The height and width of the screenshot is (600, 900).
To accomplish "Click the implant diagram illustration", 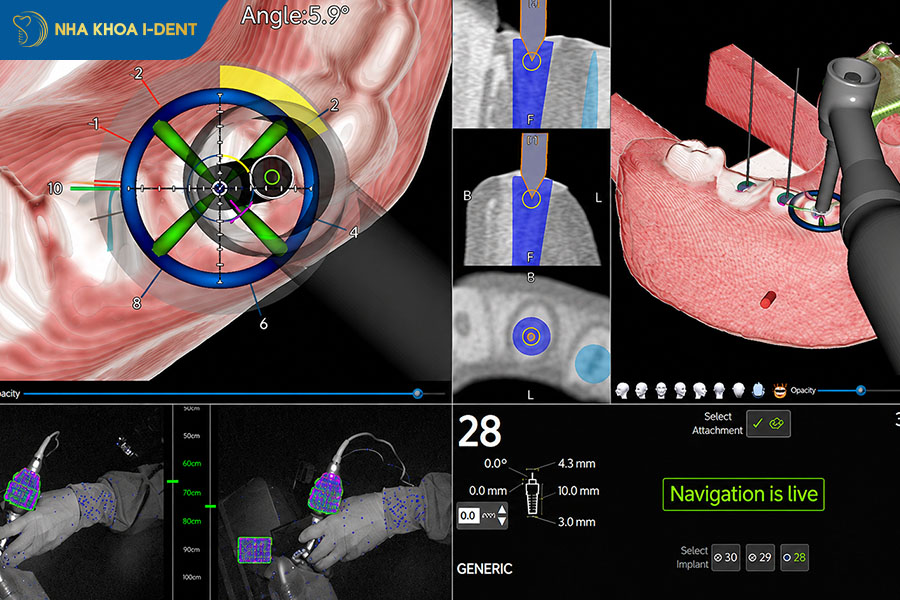I will pyautogui.click(x=532, y=493).
